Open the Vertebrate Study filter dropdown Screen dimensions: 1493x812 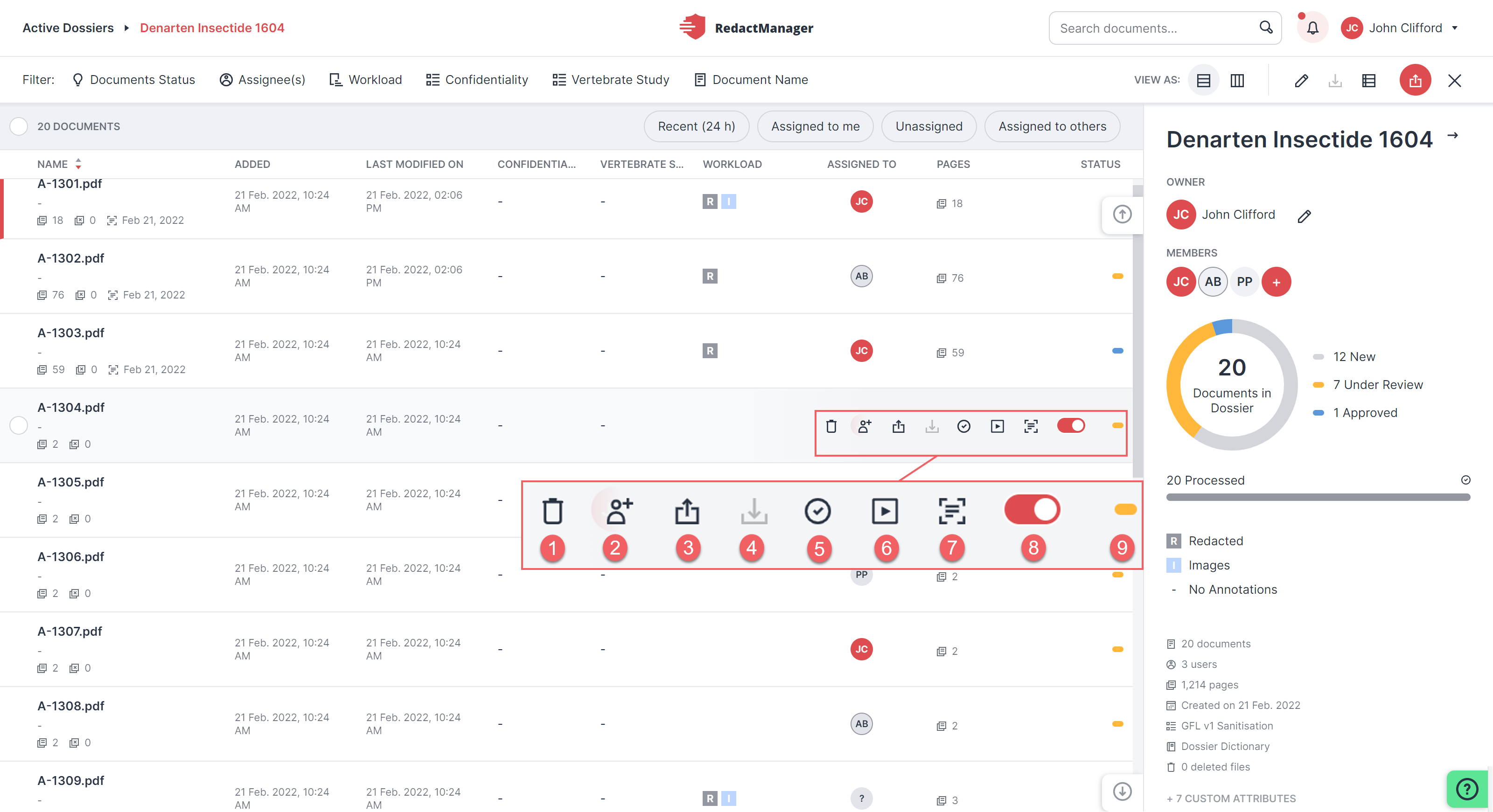point(611,80)
